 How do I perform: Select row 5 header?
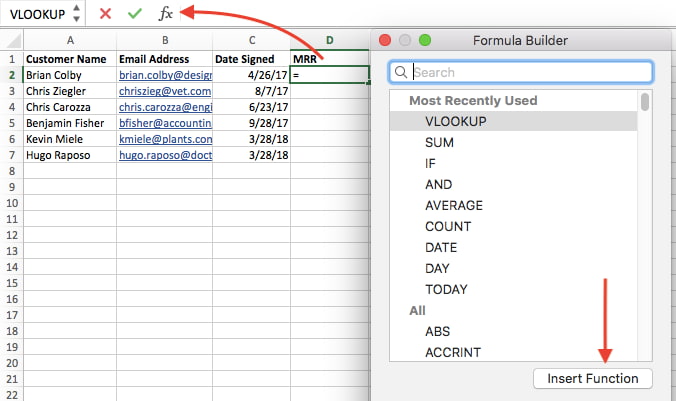coord(11,123)
